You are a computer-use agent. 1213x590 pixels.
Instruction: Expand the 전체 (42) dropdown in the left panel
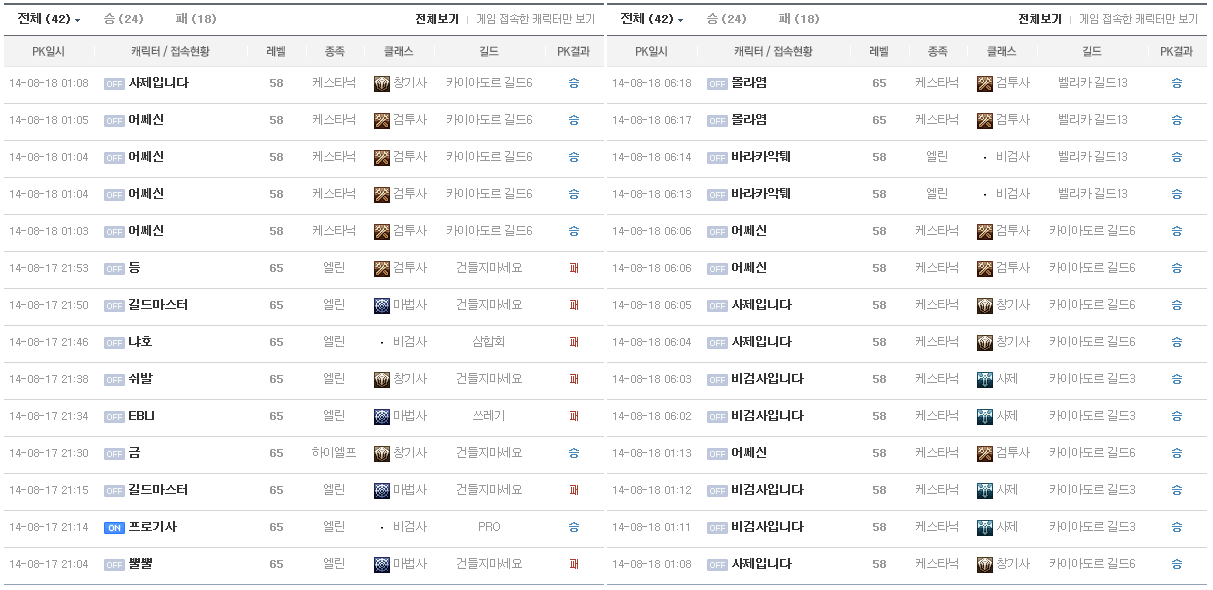[x=49, y=19]
